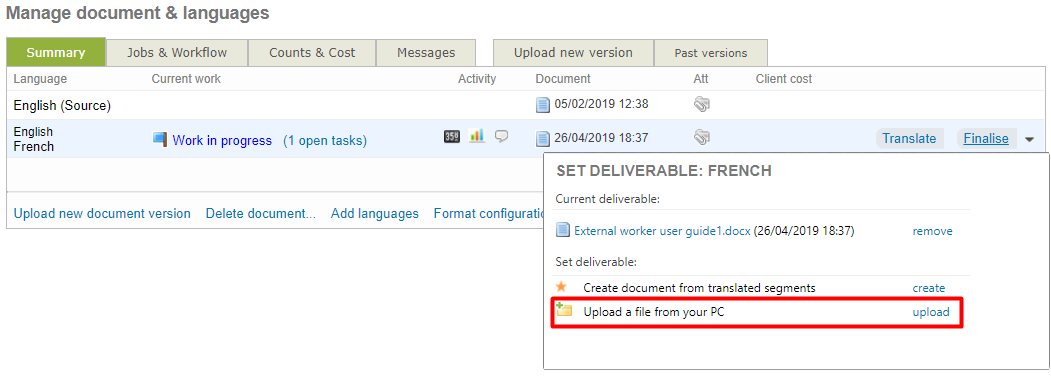The width and height of the screenshot is (1051, 377).
Task: Open the English source attachments paperclip icon
Action: click(702, 104)
